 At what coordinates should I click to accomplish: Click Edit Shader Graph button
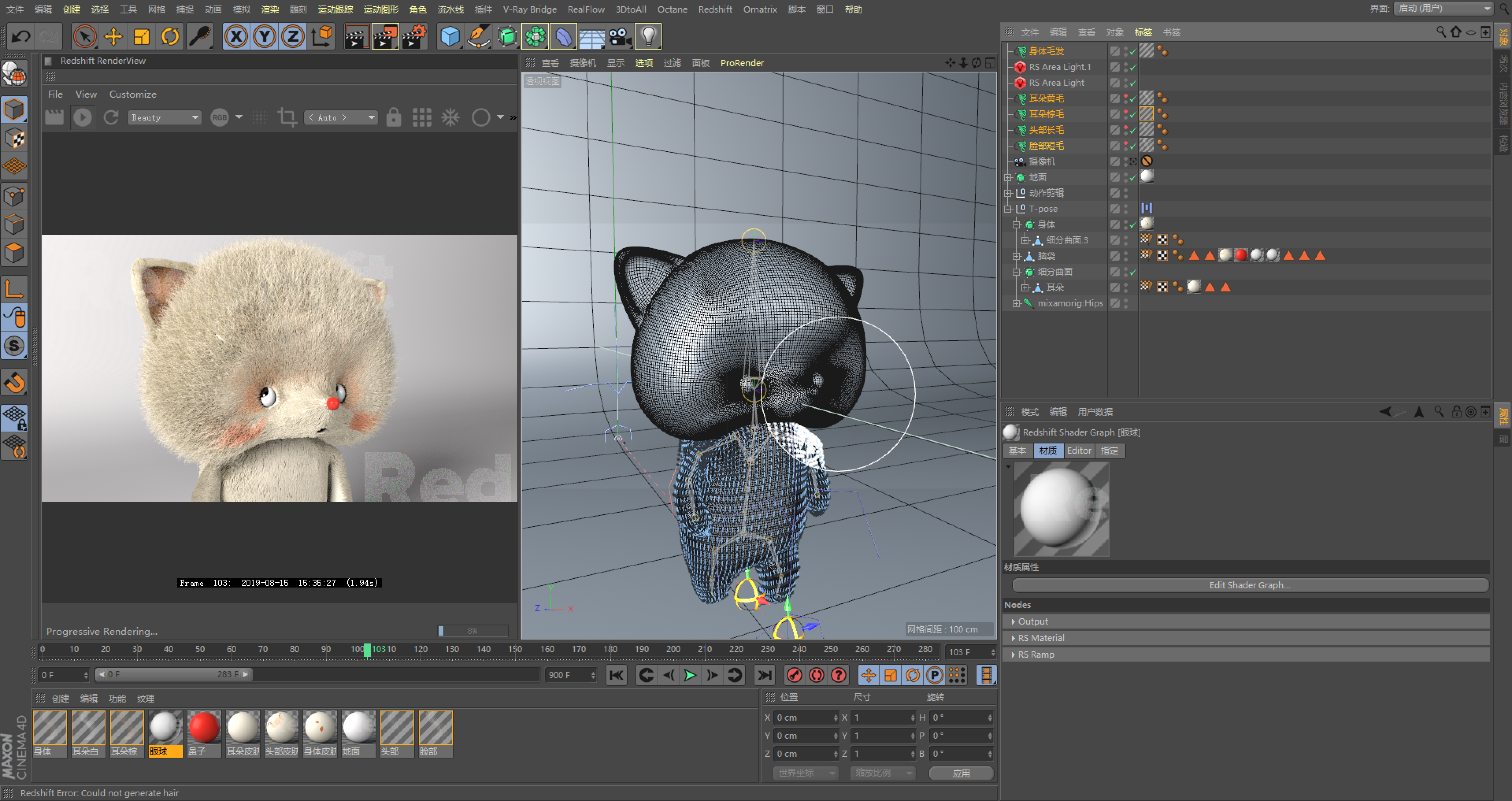tap(1250, 585)
